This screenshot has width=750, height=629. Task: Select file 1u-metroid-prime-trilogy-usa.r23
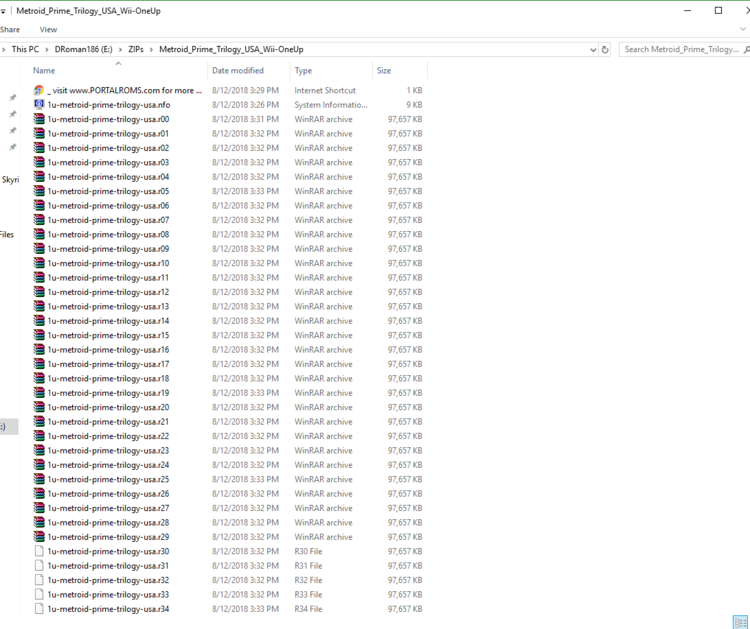pyautogui.click(x=108, y=451)
